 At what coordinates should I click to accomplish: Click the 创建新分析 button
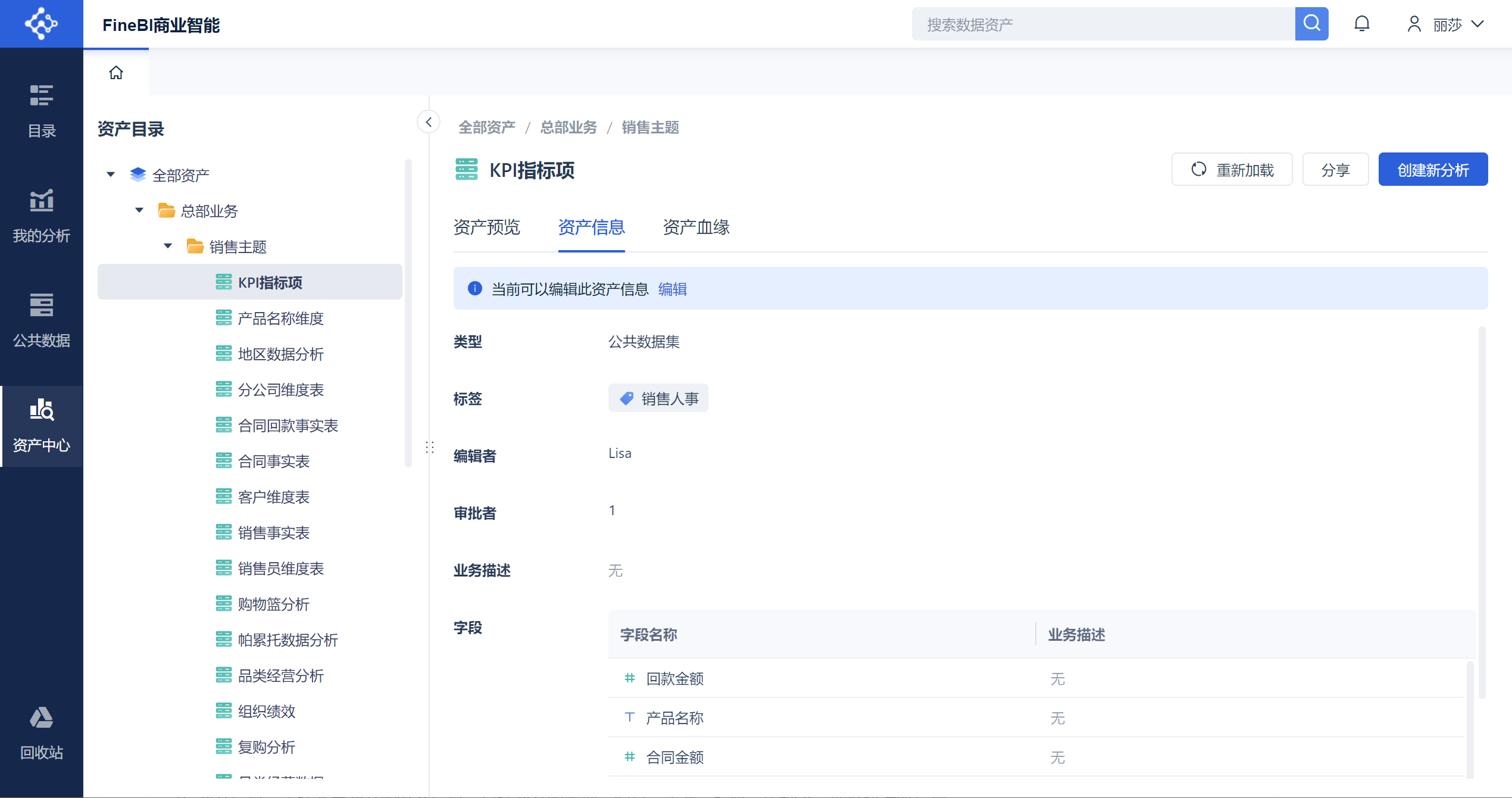(1433, 170)
